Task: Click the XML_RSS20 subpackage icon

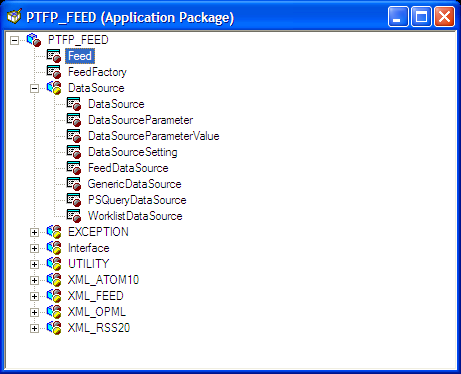Action: (54, 328)
